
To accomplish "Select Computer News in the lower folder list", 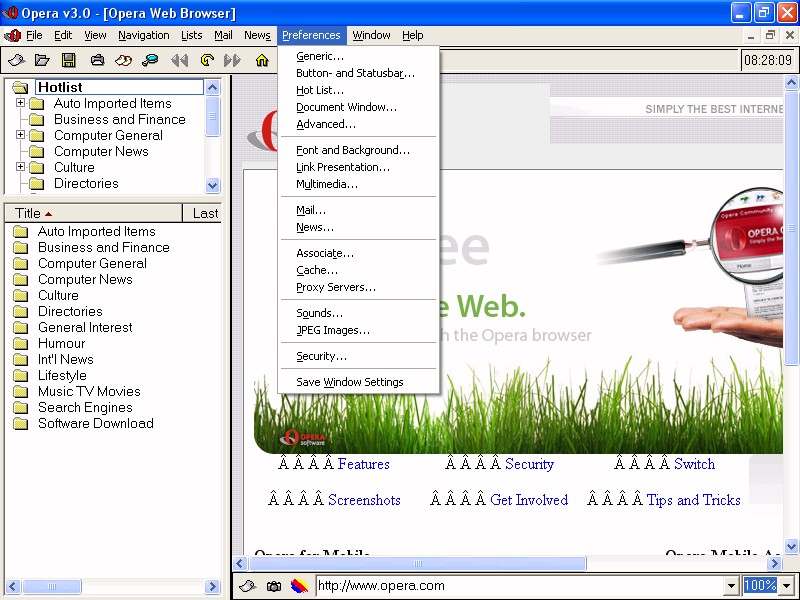I will click(x=85, y=280).
